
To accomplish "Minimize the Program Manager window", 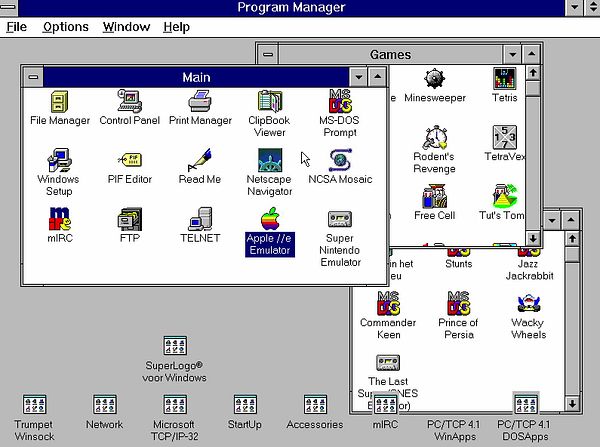I will pos(574,7).
